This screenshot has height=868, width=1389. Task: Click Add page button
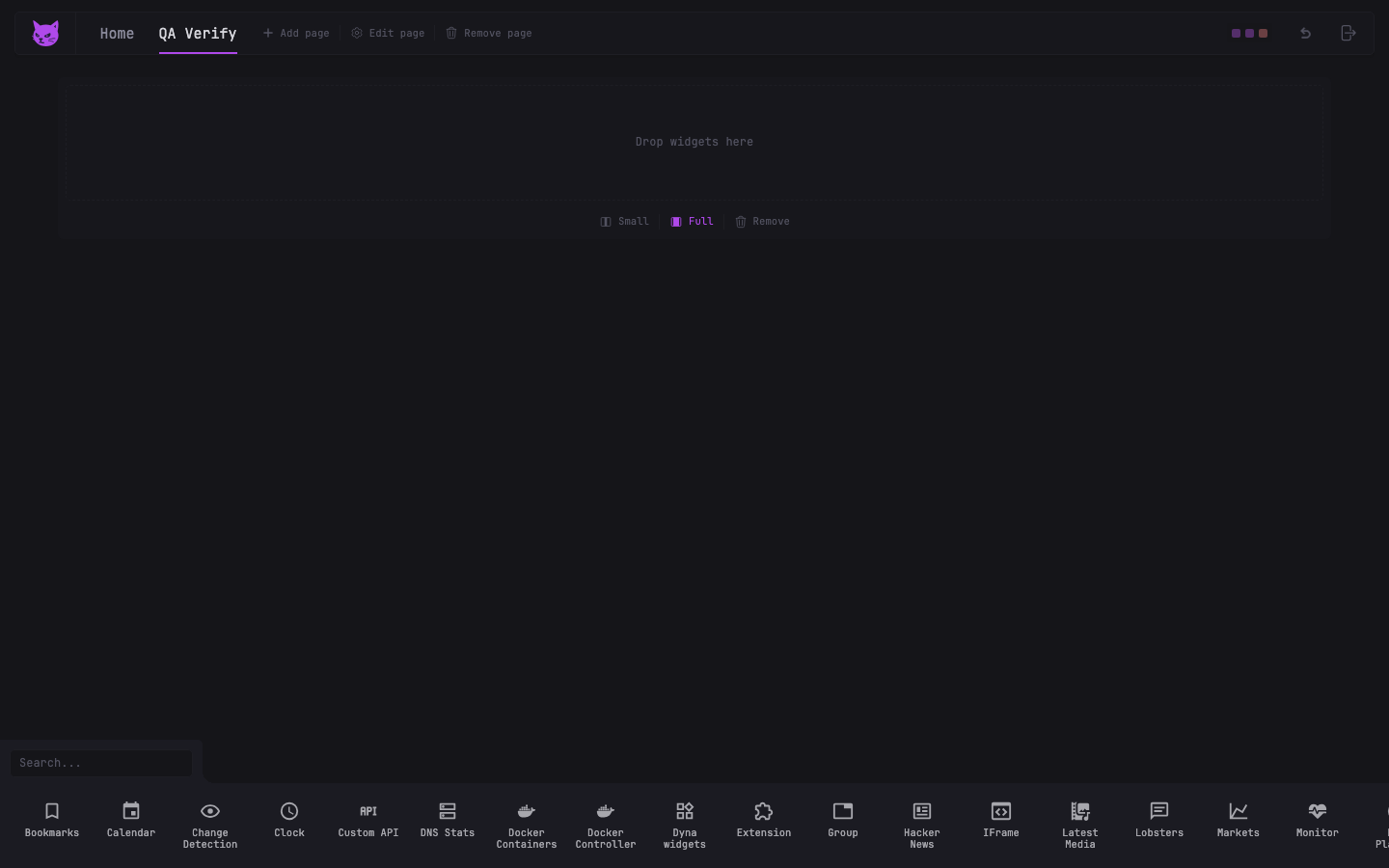click(x=296, y=33)
